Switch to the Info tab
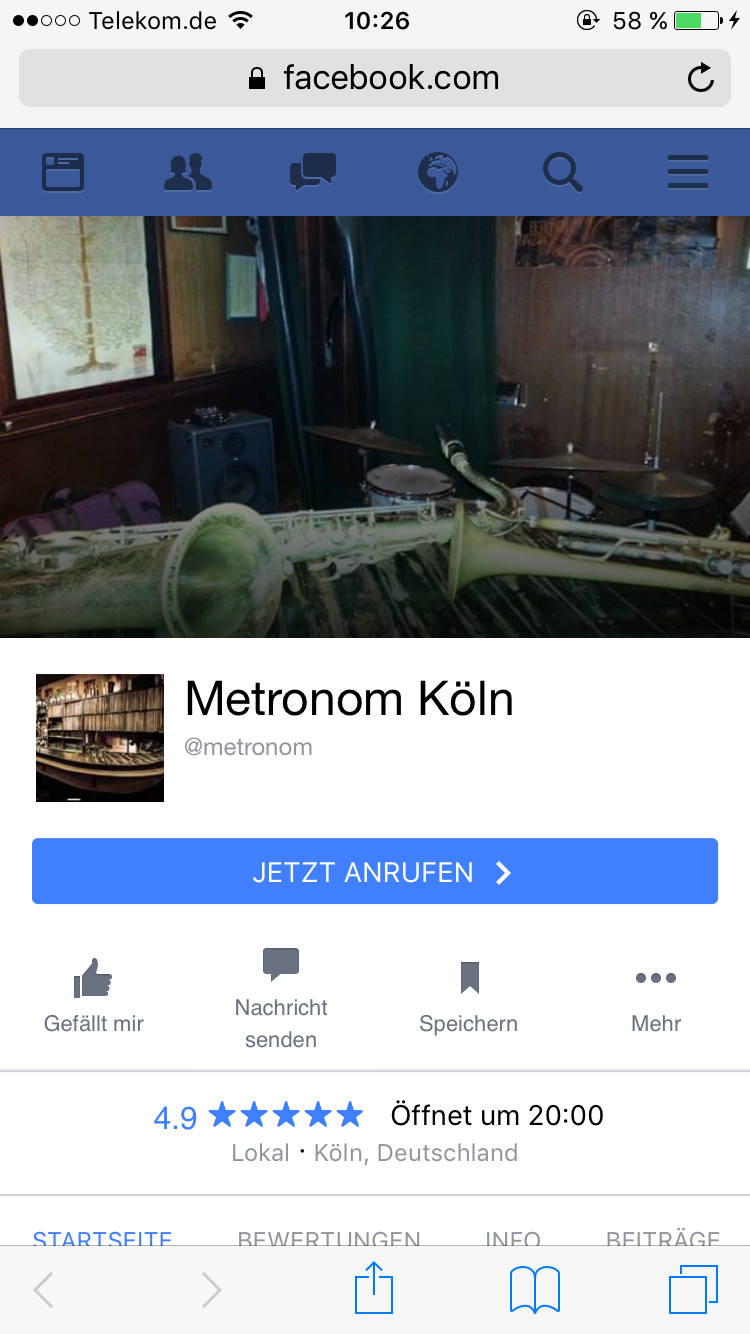750x1334 pixels. click(513, 1238)
